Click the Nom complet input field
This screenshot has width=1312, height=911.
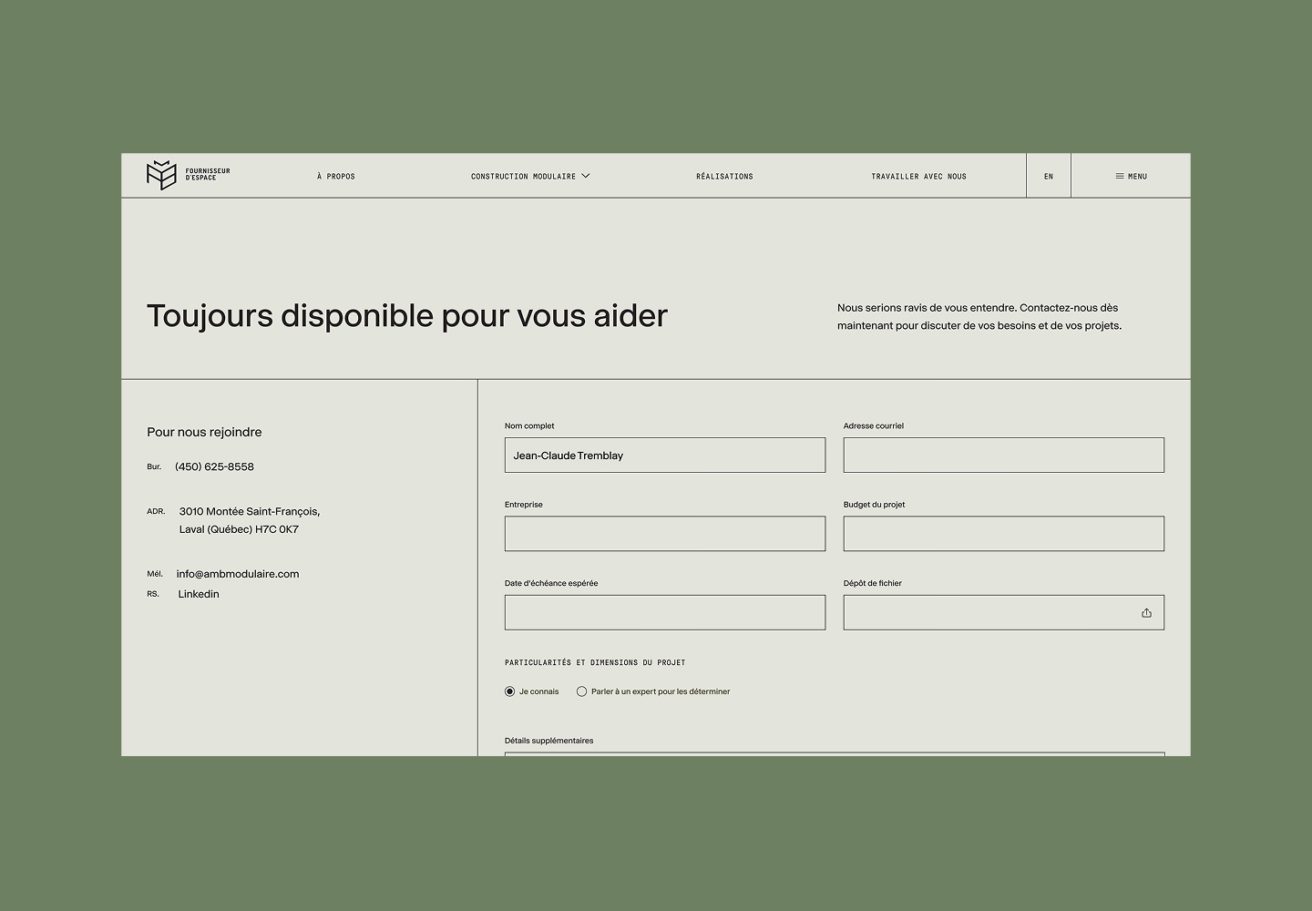click(x=664, y=455)
